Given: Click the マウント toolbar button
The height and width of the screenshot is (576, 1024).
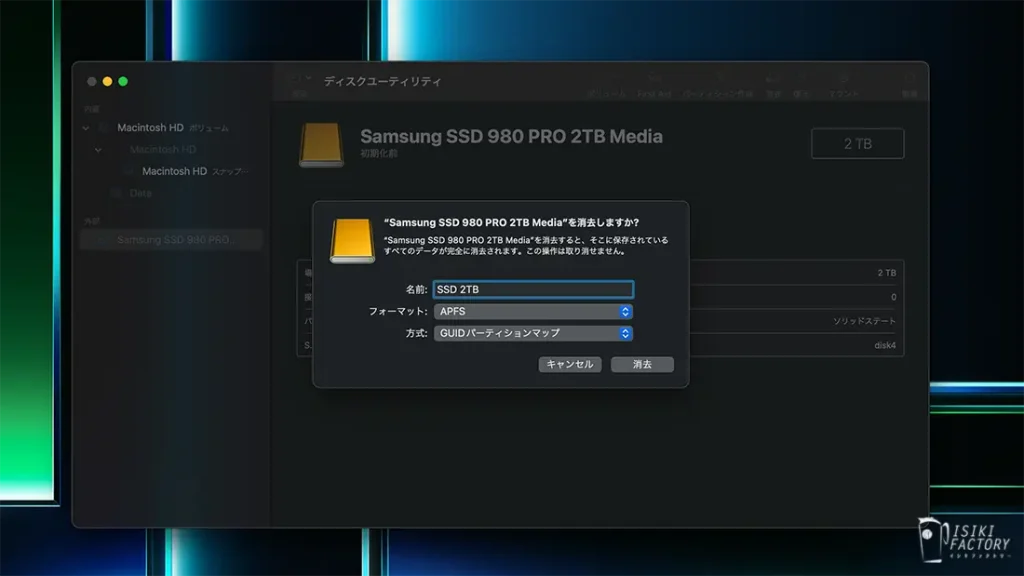Looking at the screenshot, I should (x=844, y=86).
